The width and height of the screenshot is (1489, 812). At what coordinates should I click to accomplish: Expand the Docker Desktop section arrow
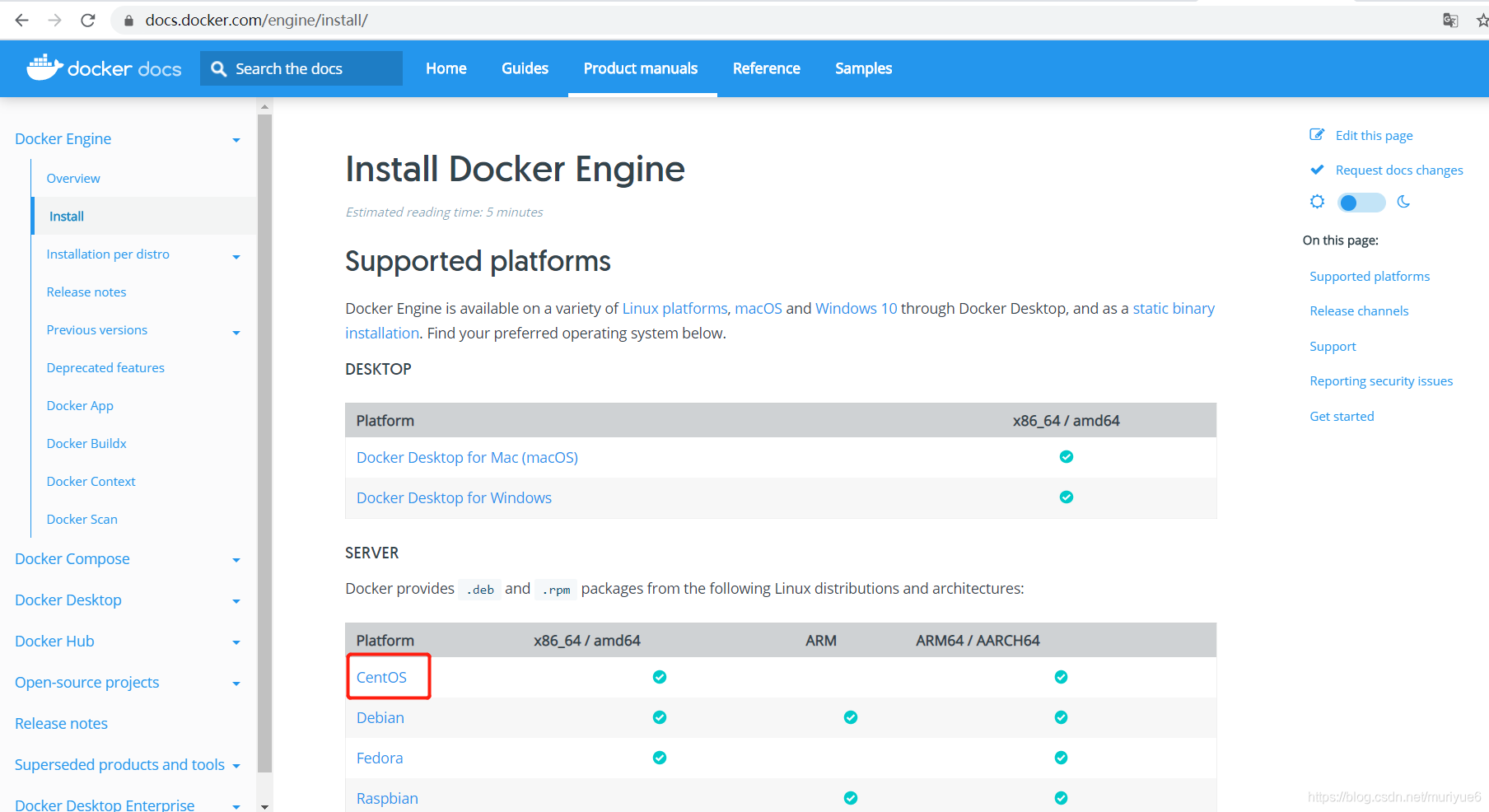coord(236,601)
